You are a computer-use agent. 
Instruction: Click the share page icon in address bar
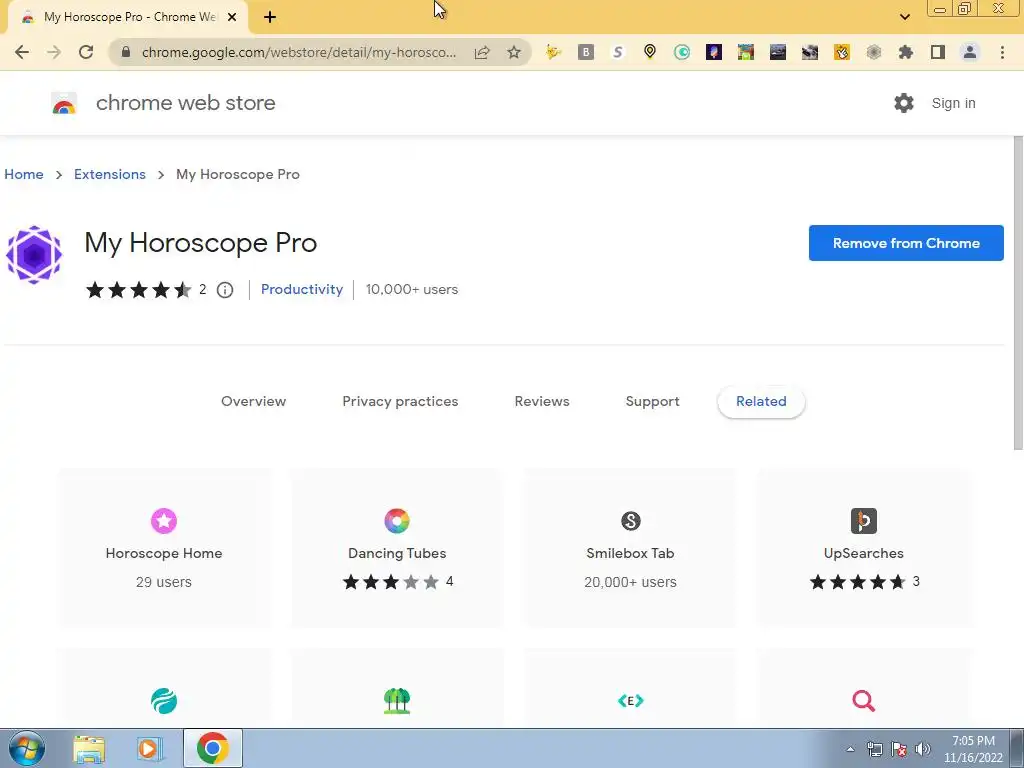pos(482,52)
